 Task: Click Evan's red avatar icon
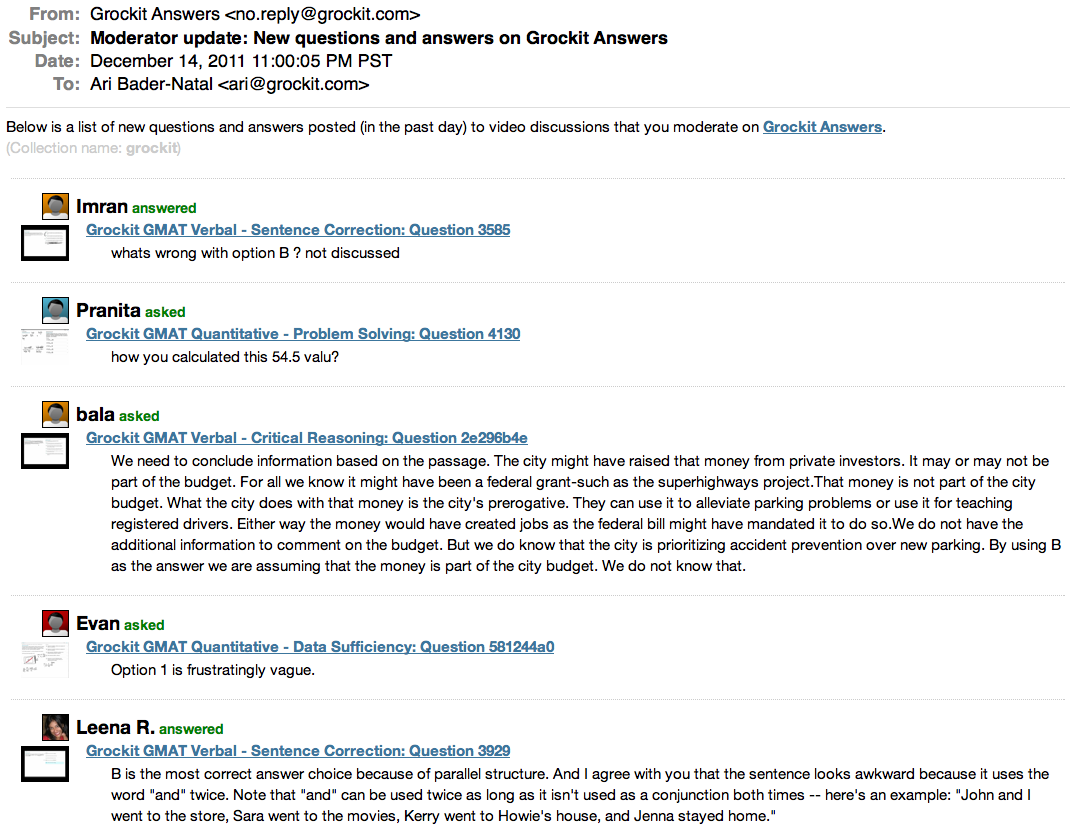pos(55,623)
